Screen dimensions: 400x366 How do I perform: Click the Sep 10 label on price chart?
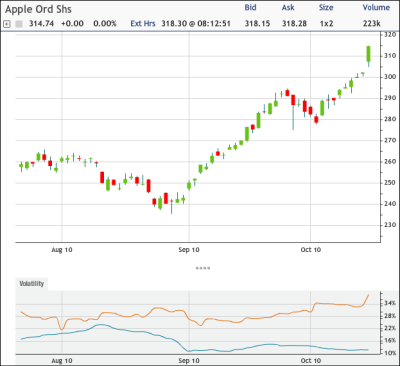pos(189,250)
